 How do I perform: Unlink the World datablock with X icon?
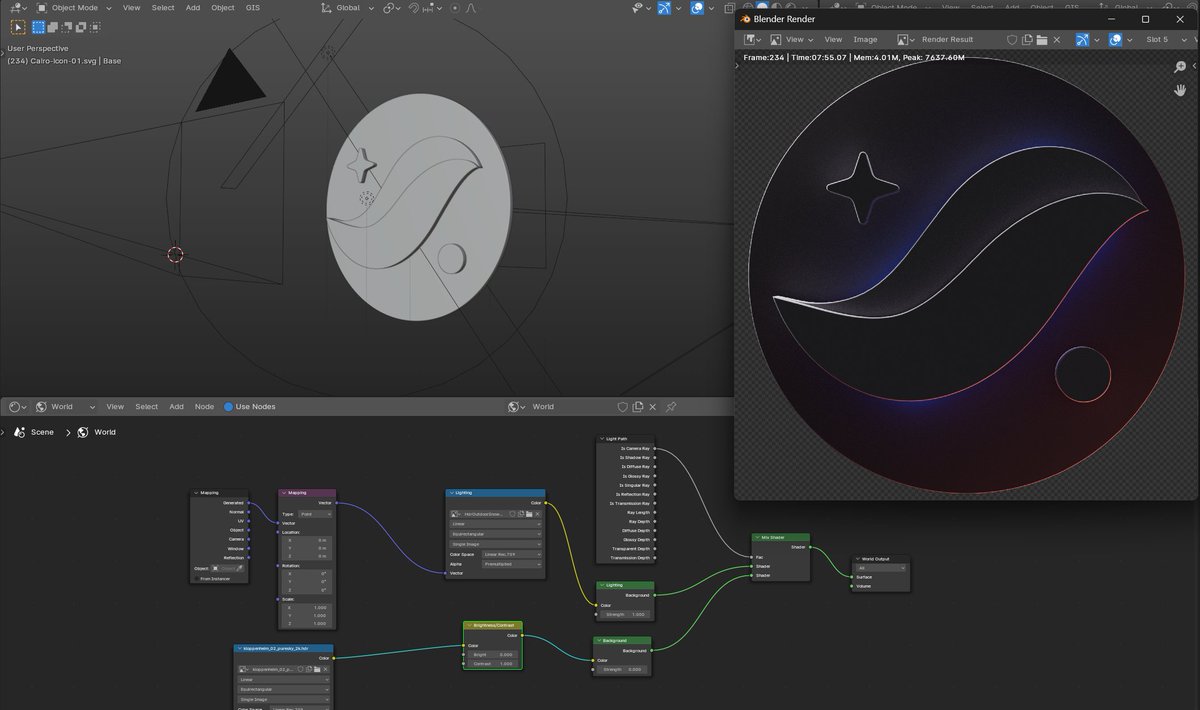pos(653,407)
